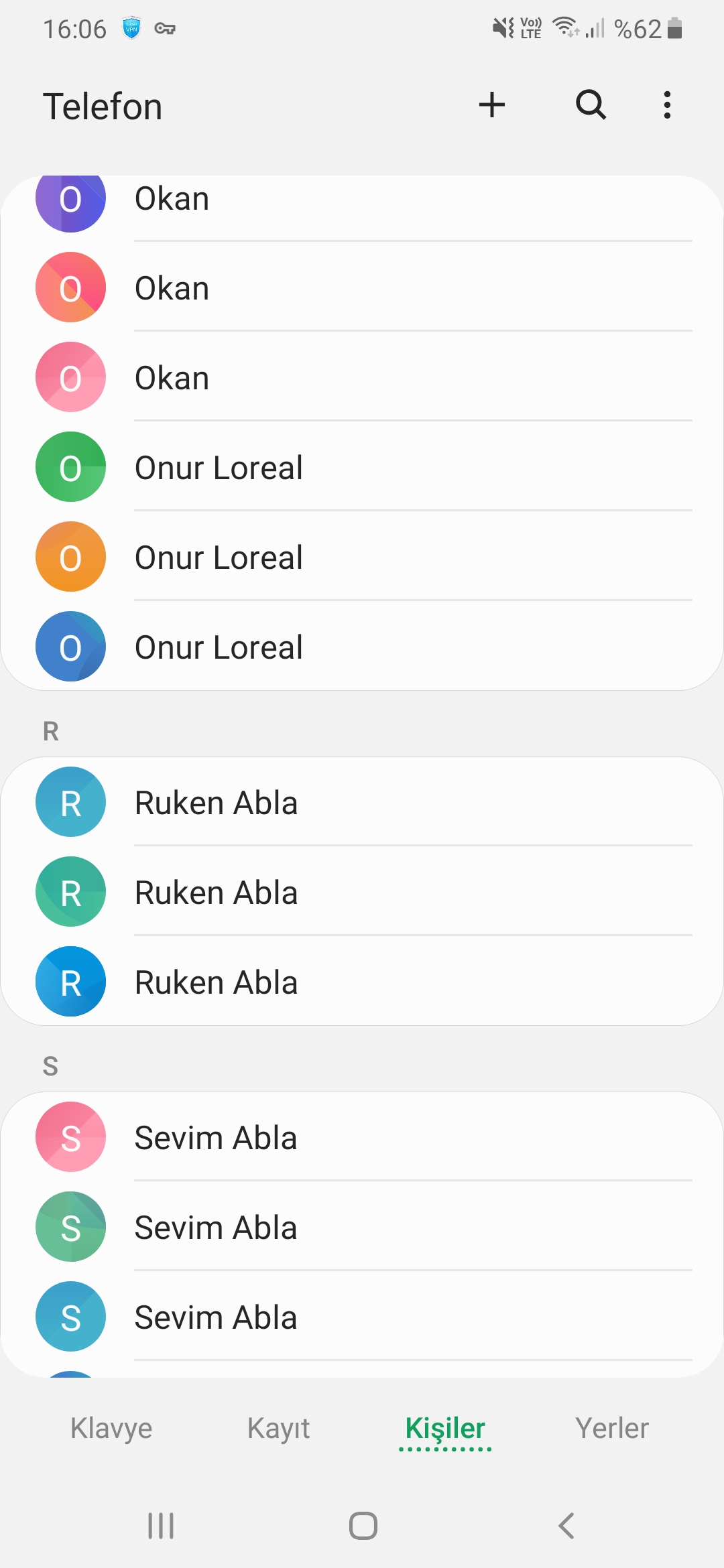724x1568 pixels.
Task: Tap the green O avatar for Onur Loreal
Action: pyautogui.click(x=70, y=467)
